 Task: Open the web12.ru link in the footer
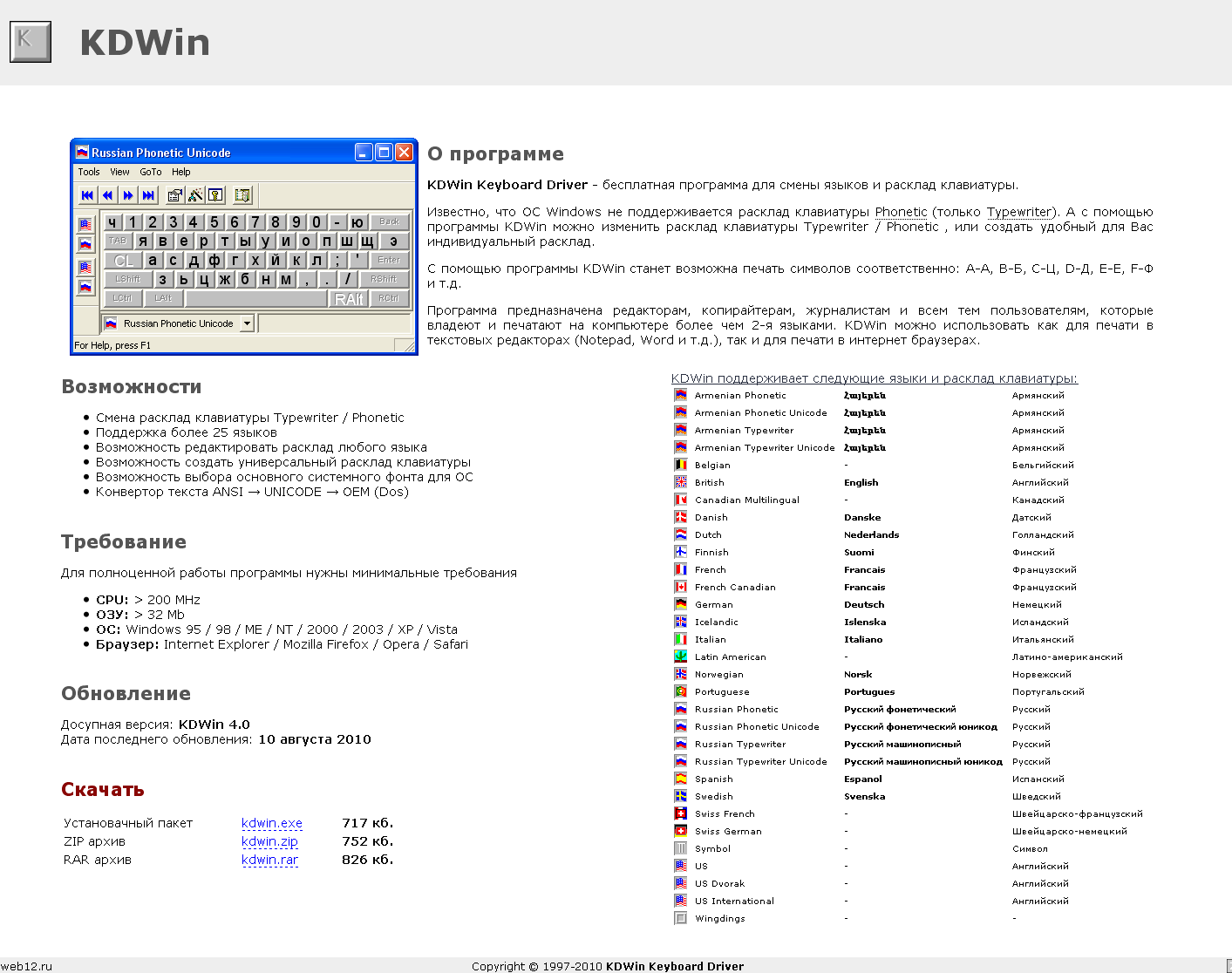click(x=26, y=966)
